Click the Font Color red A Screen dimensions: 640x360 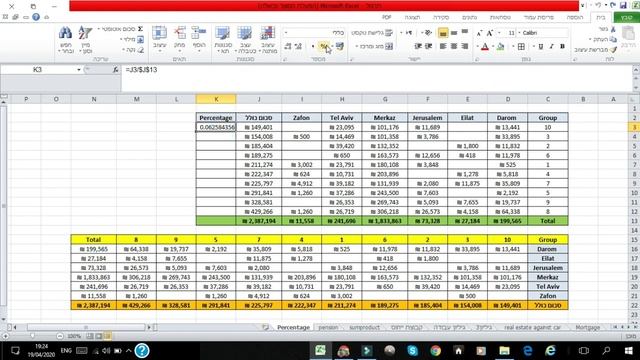coord(485,47)
